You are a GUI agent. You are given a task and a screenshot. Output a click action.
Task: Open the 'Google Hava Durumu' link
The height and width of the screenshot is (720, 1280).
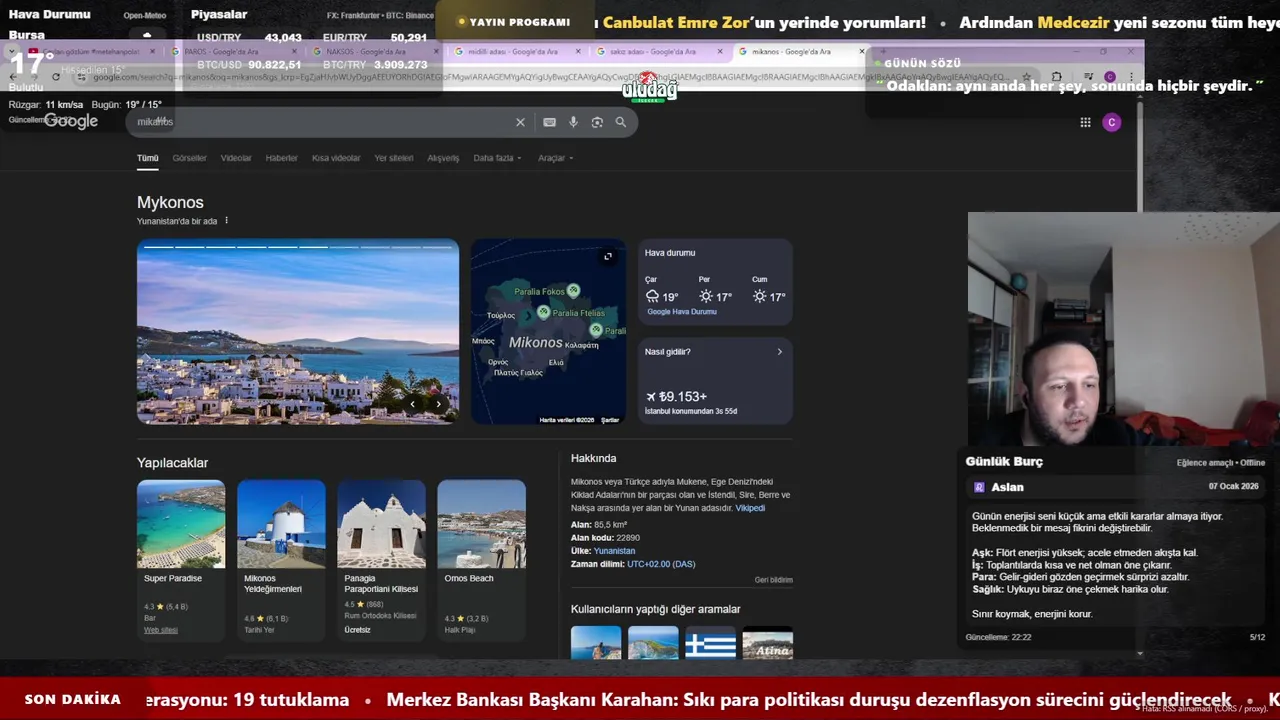[682, 312]
